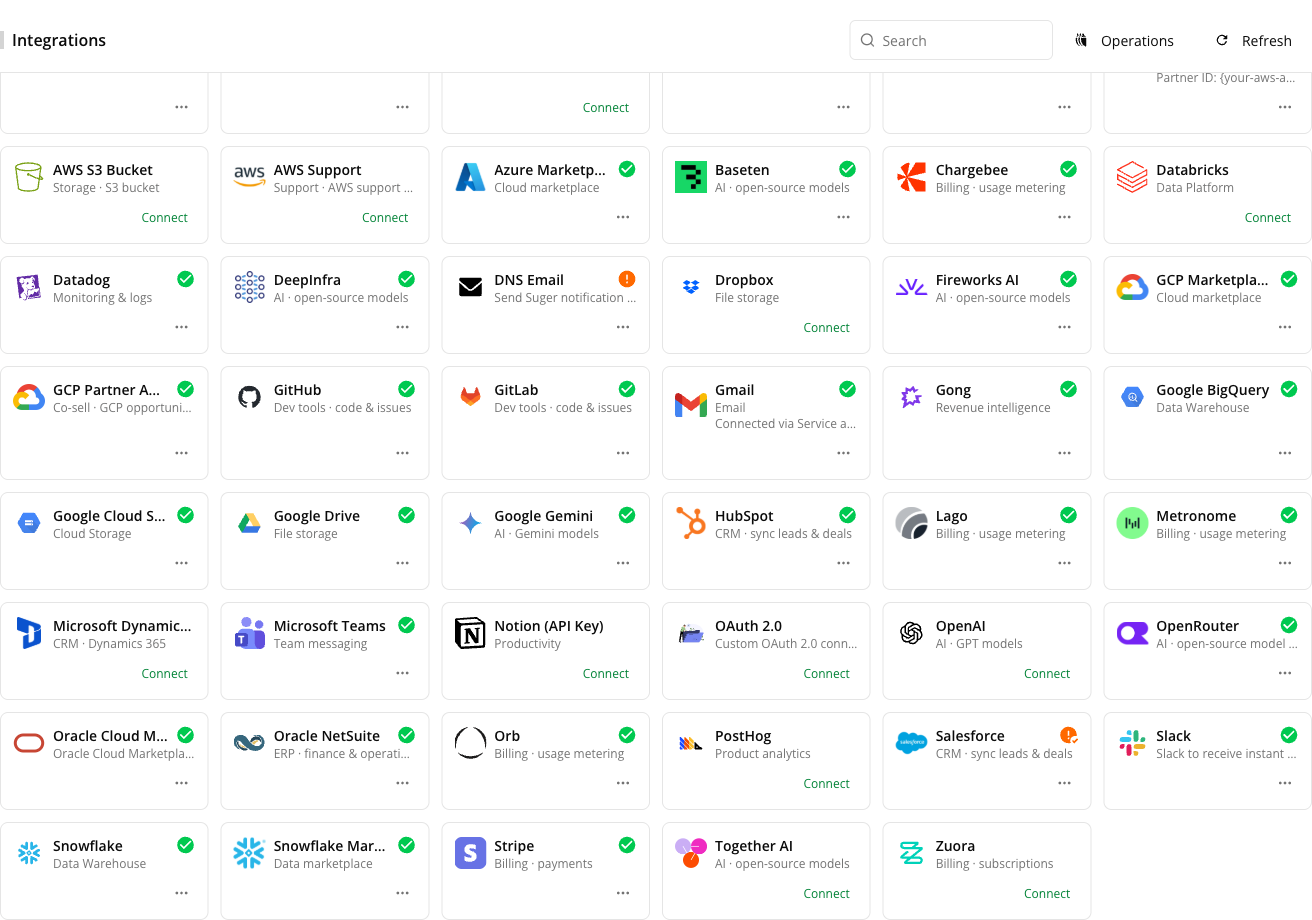This screenshot has height=920, width=1312.
Task: Open the three-dot menu on Stripe card
Action: 623,893
